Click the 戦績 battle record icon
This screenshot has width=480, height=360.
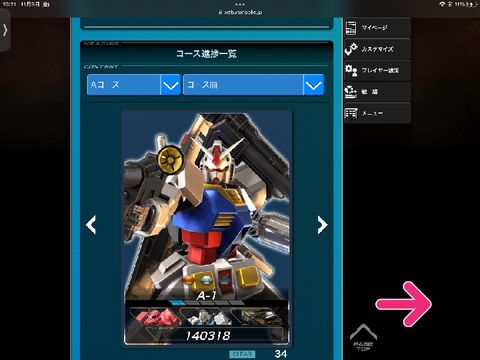click(351, 92)
